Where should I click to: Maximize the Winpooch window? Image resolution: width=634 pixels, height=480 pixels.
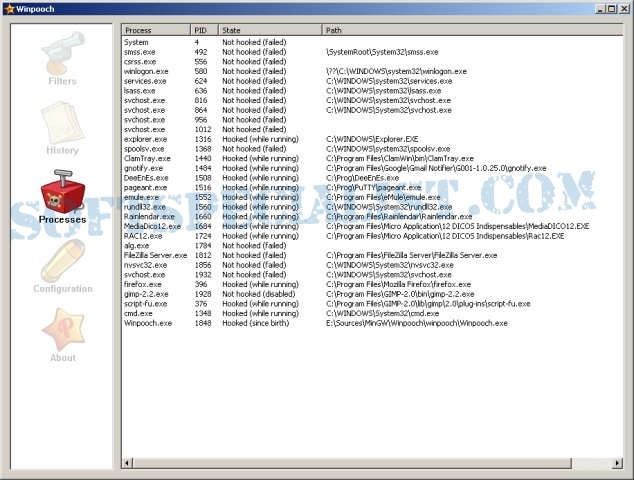(x=612, y=9)
